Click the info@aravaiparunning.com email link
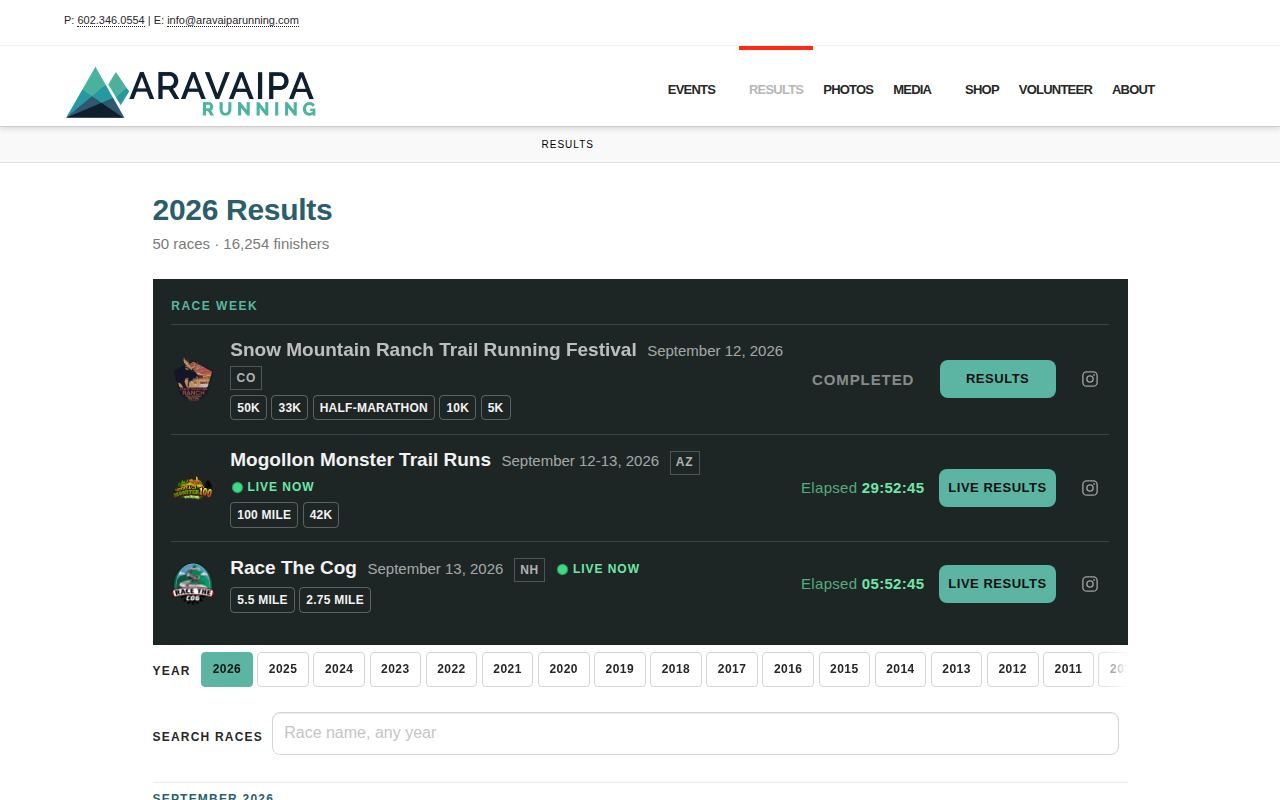Viewport: 1280px width, 800px height. 233,20
